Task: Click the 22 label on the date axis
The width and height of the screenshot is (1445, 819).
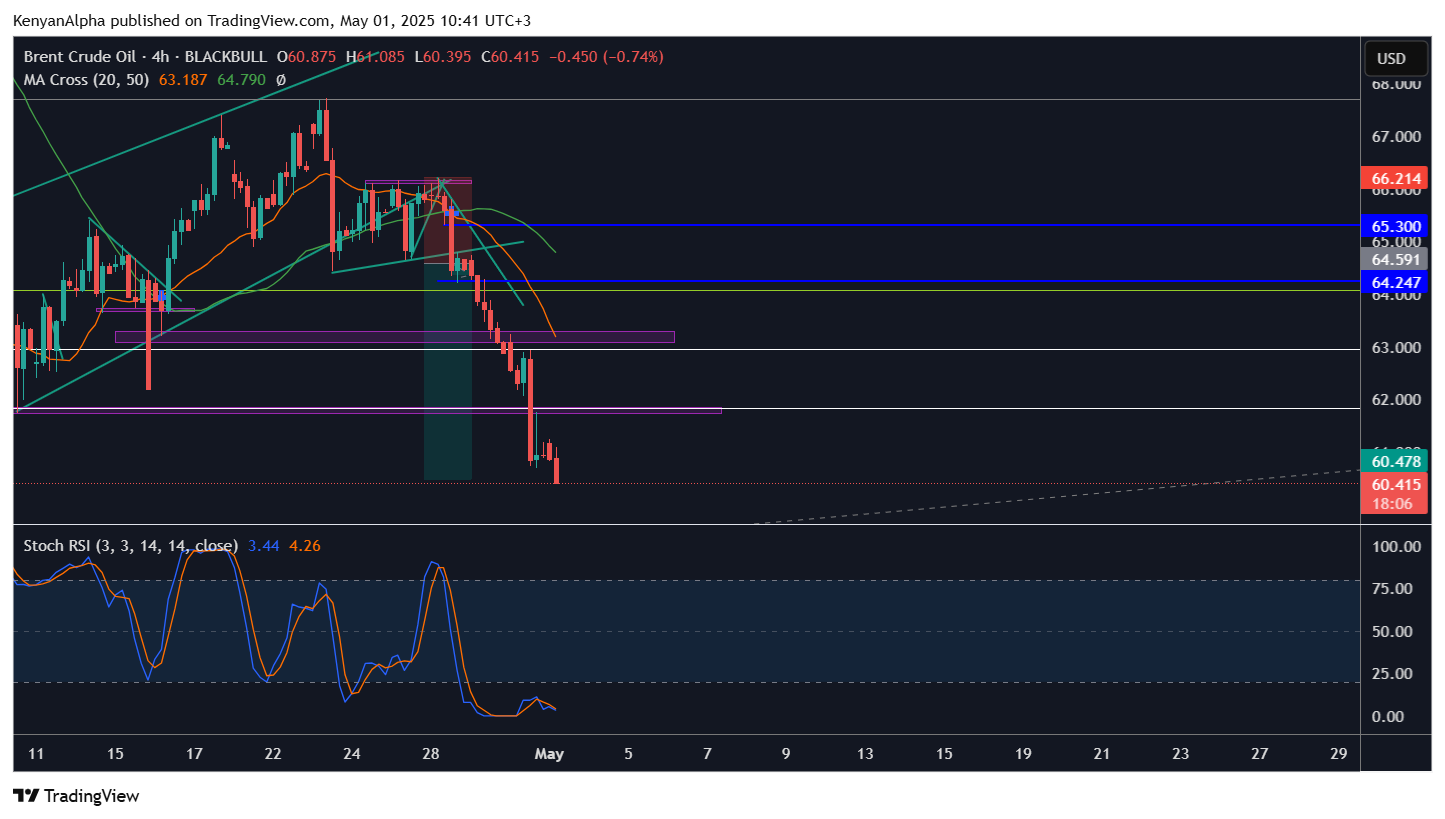Action: pos(273,754)
